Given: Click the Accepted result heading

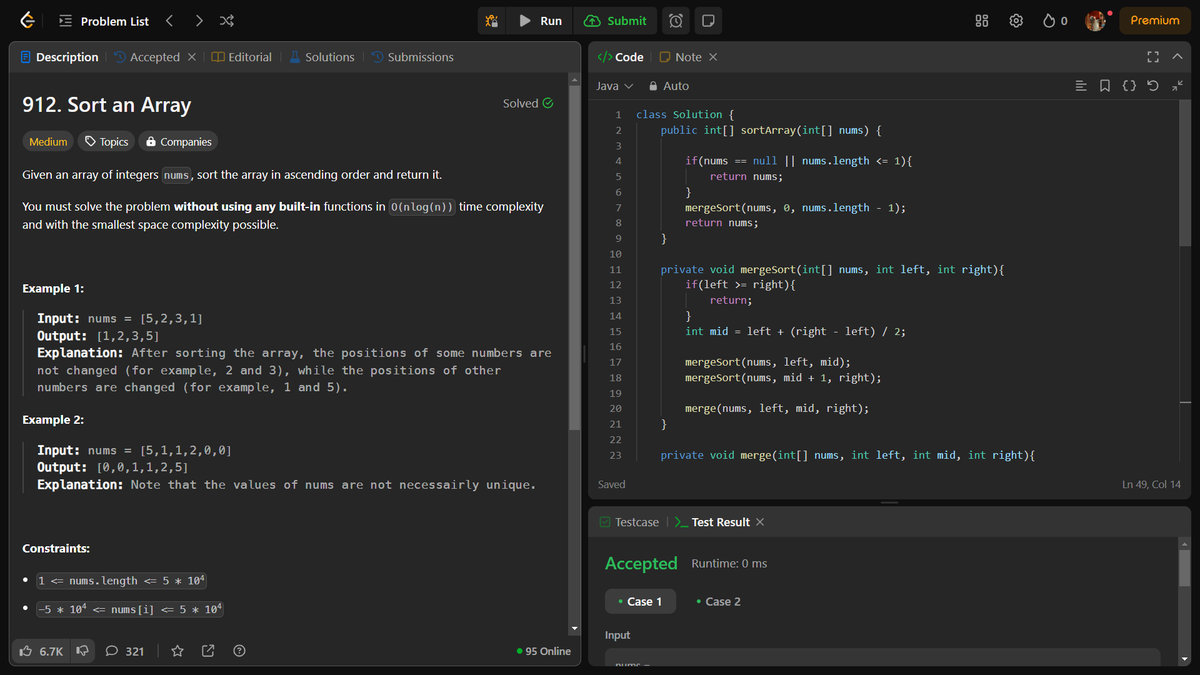Looking at the screenshot, I should point(641,563).
